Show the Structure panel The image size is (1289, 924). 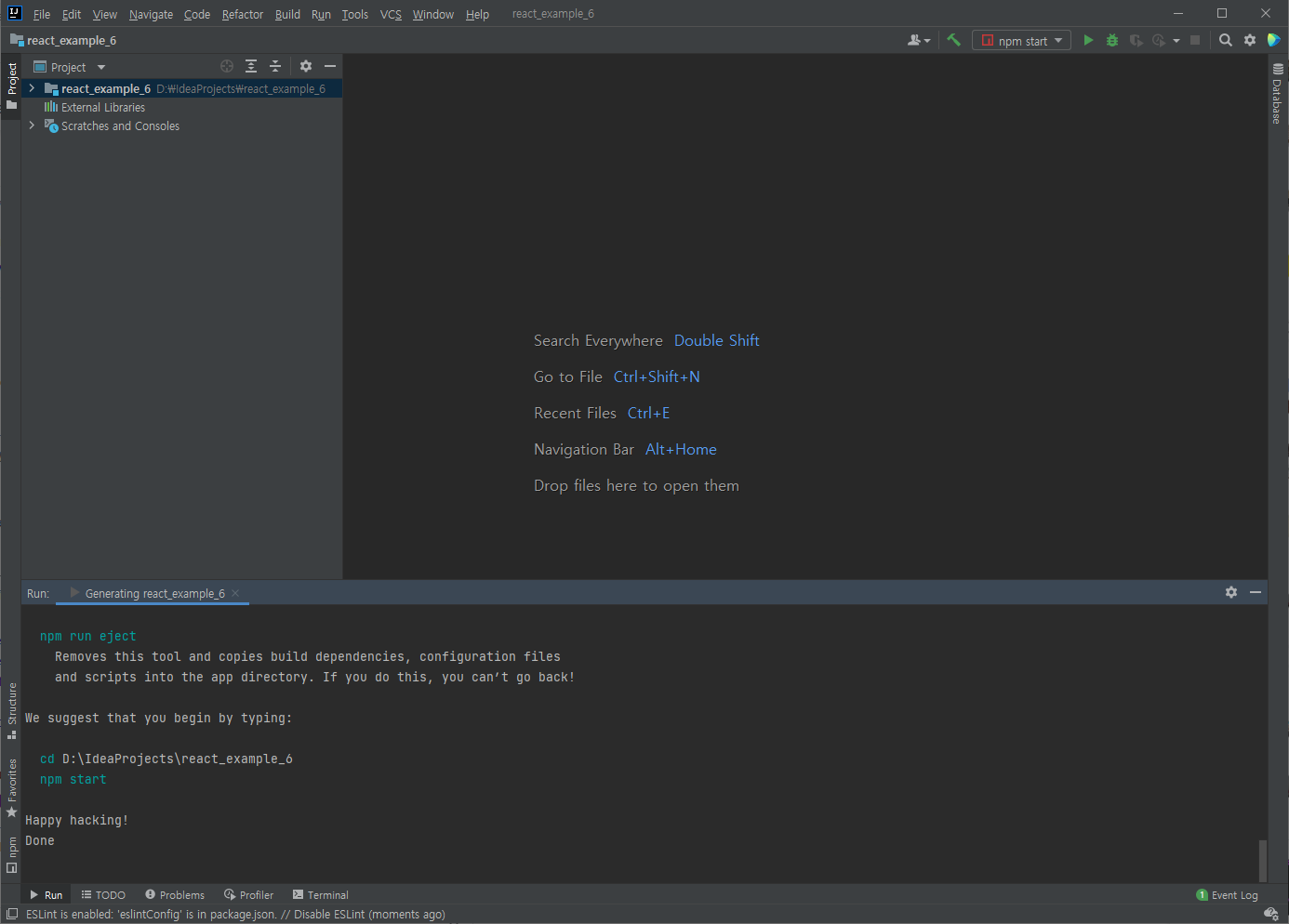coord(12,708)
